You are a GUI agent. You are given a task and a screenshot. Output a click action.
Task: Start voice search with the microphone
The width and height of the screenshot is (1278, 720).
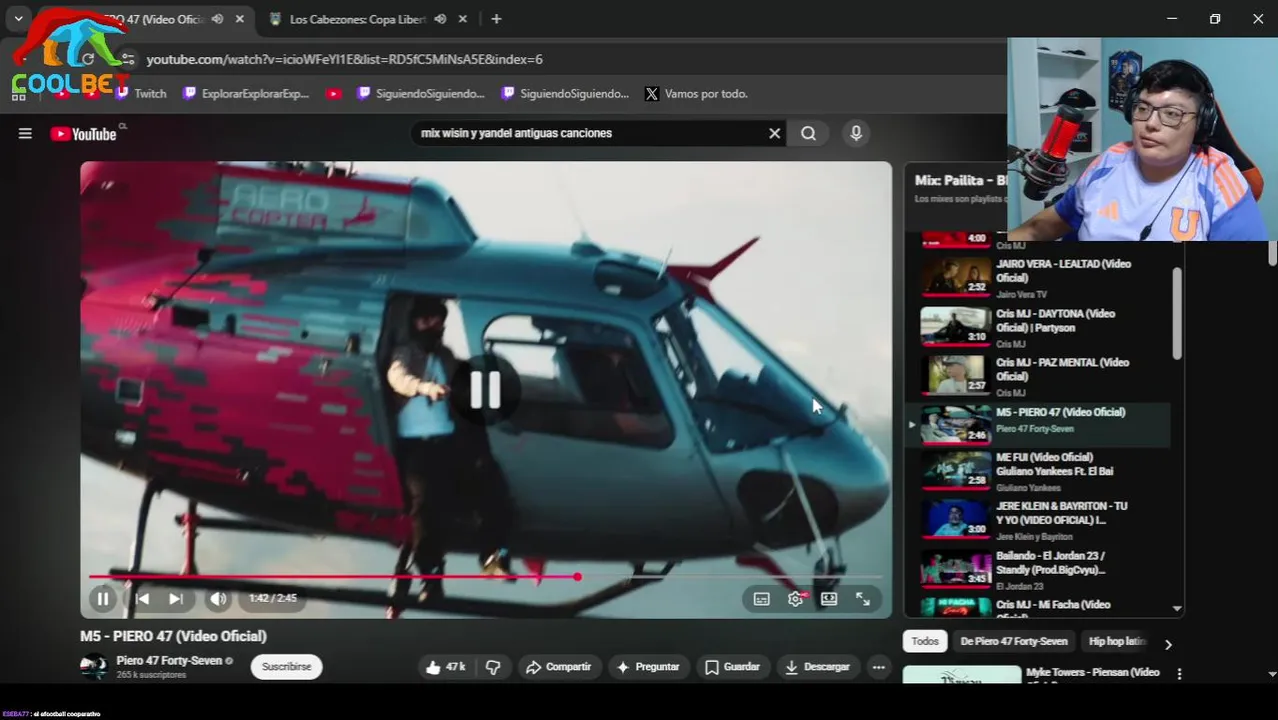855,133
